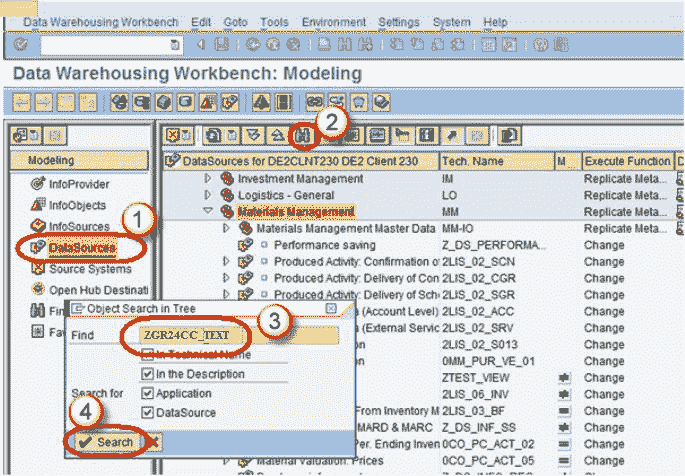Click the first icon in Modeling panel toolbar

point(26,136)
